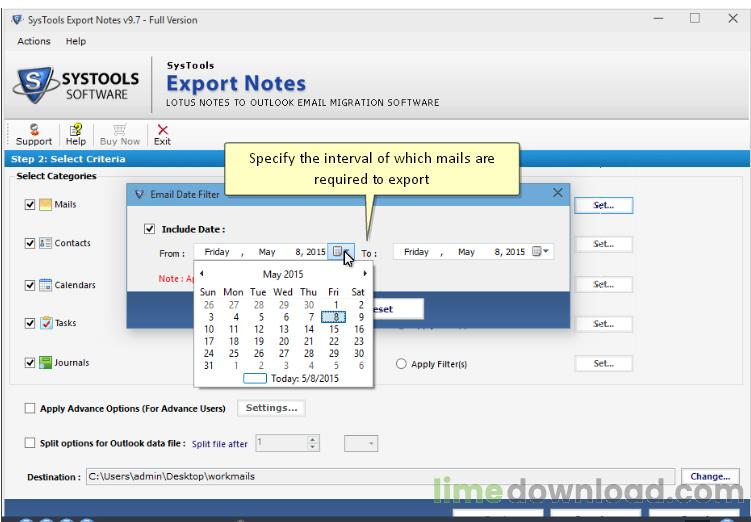Toggle the Include Date checkbox
Image resolution: width=751 pixels, height=522 pixels.
[x=149, y=229]
